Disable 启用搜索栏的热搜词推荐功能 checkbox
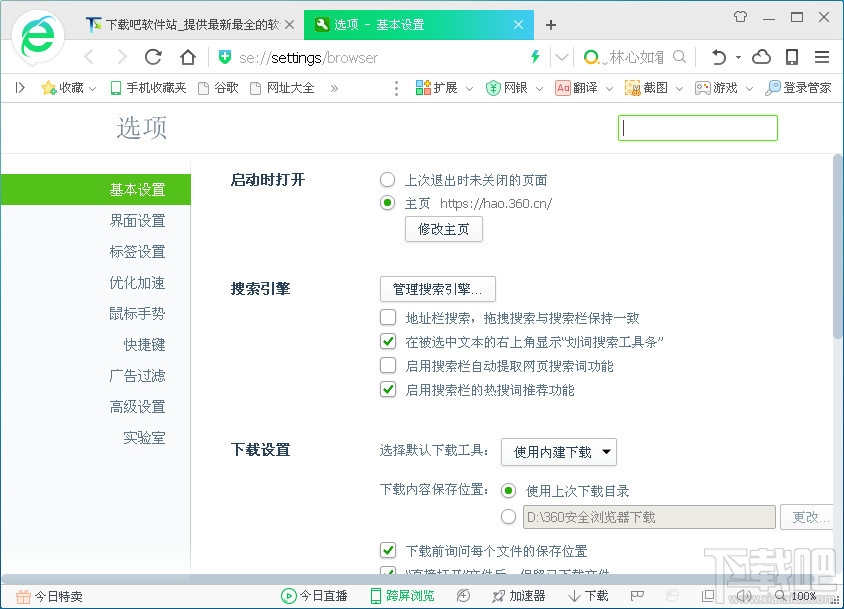Screen dimensions: 844x609 click(x=388, y=389)
